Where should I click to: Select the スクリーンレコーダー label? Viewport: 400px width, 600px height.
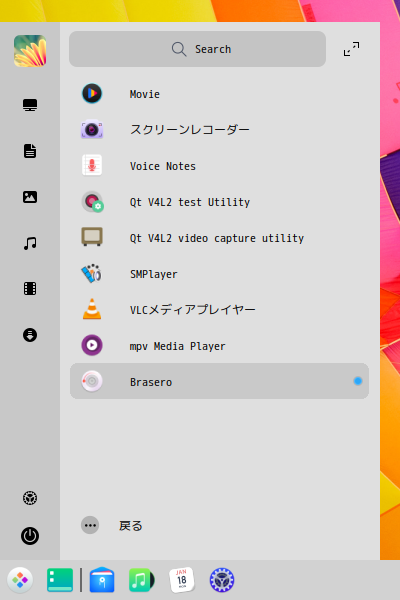tap(189, 130)
